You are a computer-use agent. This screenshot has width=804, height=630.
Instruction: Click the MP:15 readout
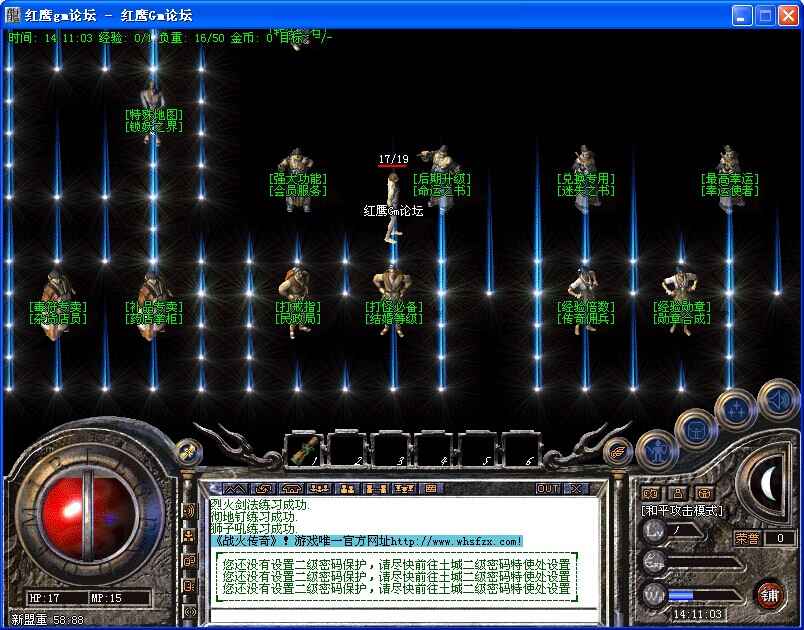[x=106, y=598]
